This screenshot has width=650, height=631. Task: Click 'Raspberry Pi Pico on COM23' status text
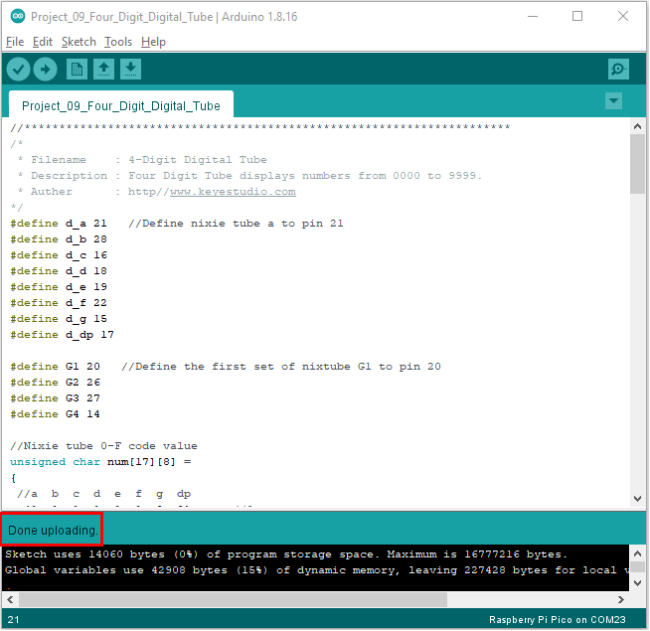click(x=557, y=619)
